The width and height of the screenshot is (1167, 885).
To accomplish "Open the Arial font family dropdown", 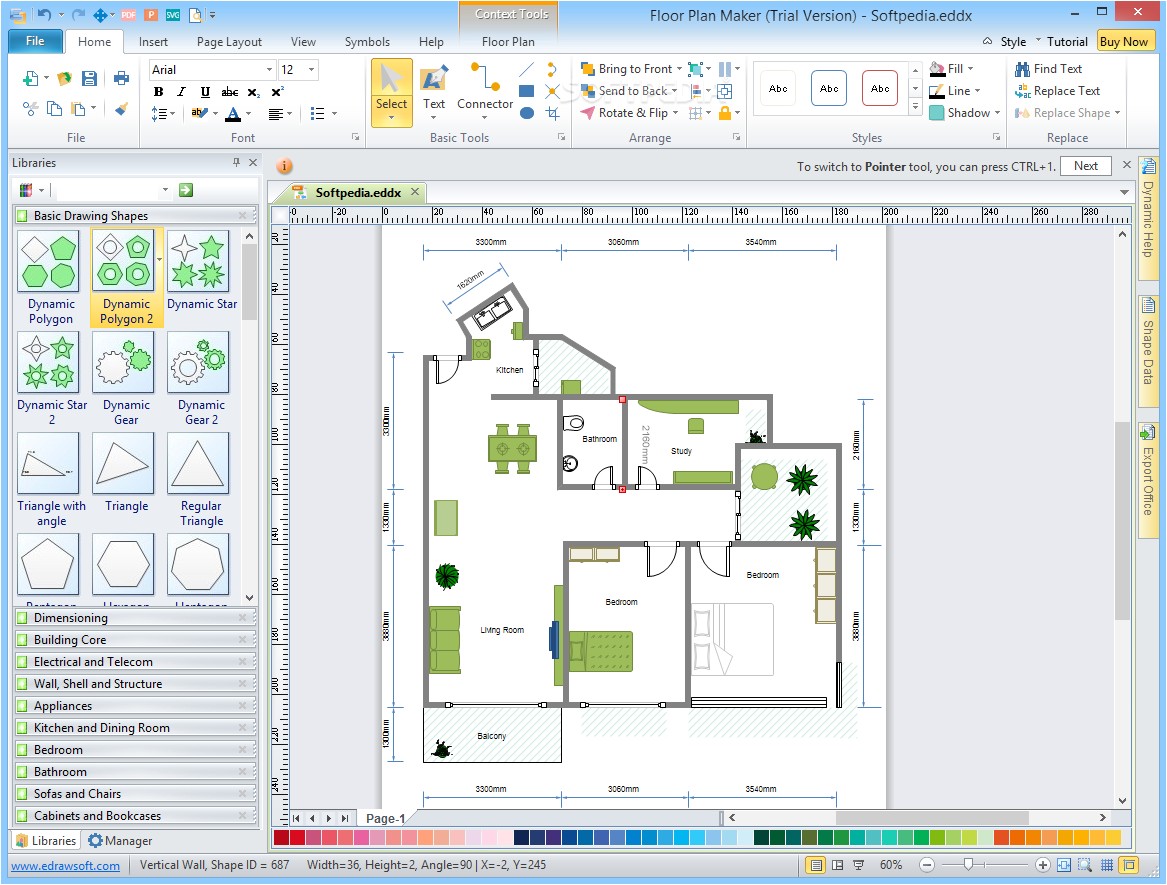I will click(268, 69).
